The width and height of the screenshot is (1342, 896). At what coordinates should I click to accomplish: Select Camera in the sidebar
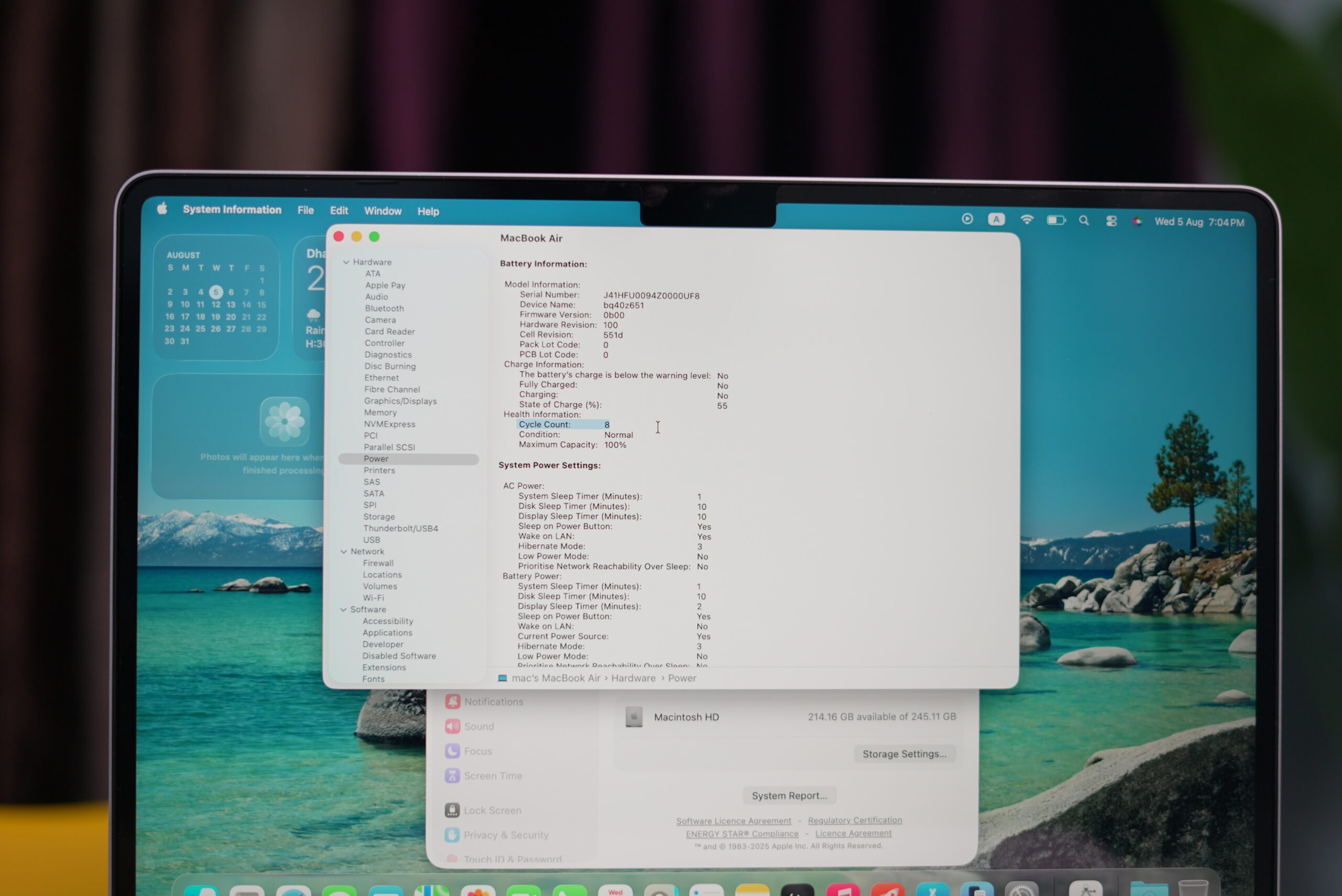click(x=380, y=320)
